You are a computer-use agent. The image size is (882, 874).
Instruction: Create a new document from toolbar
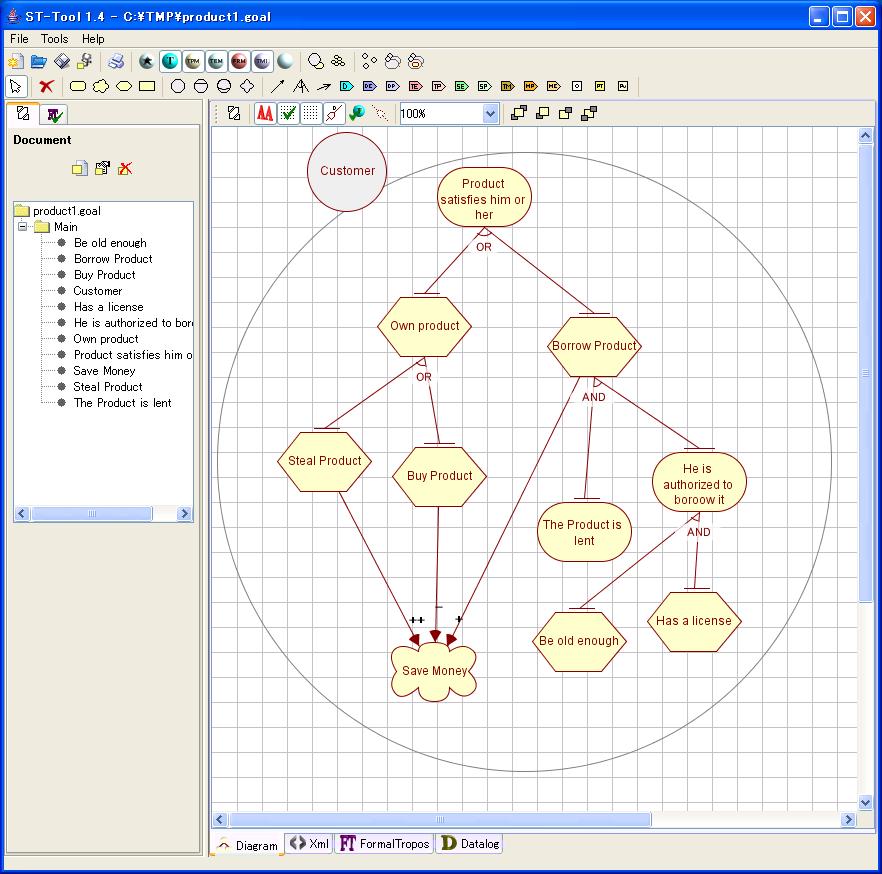pyautogui.click(x=16, y=61)
